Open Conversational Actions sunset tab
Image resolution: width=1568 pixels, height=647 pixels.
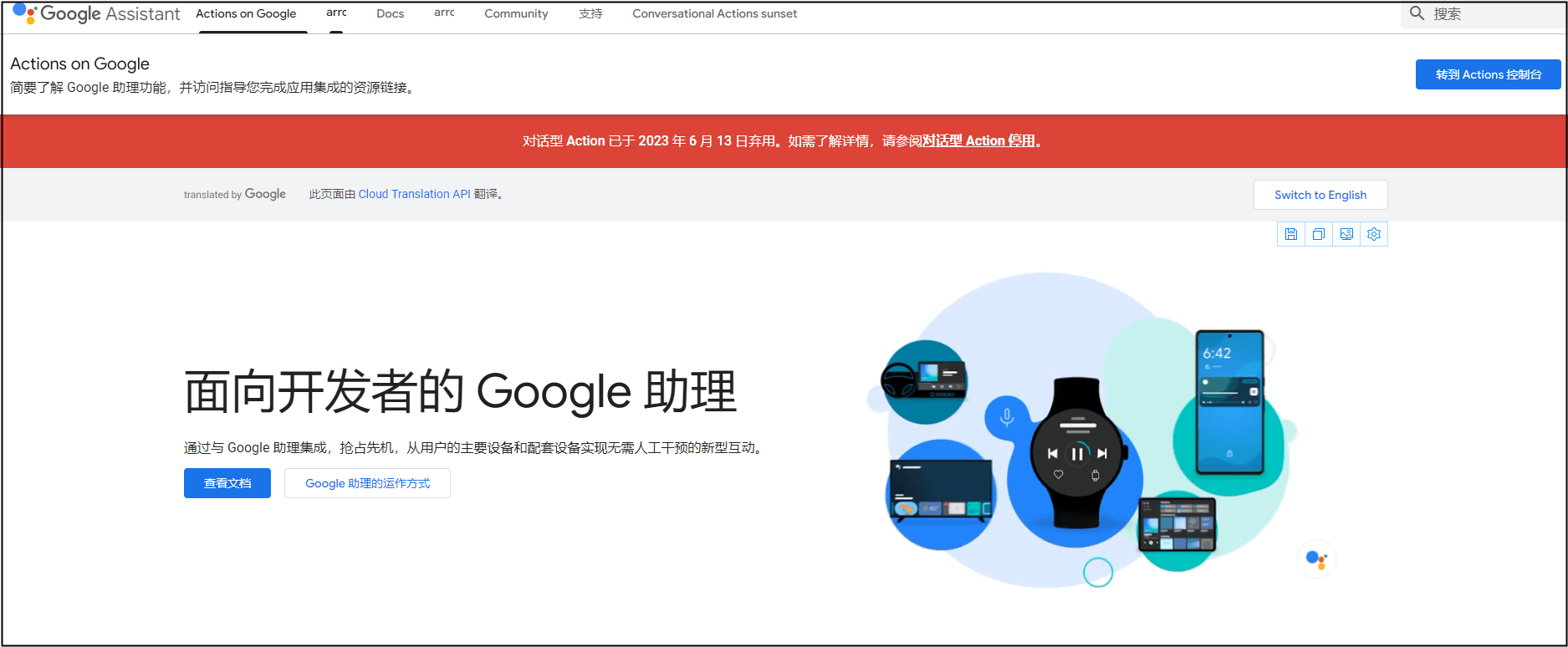[714, 14]
